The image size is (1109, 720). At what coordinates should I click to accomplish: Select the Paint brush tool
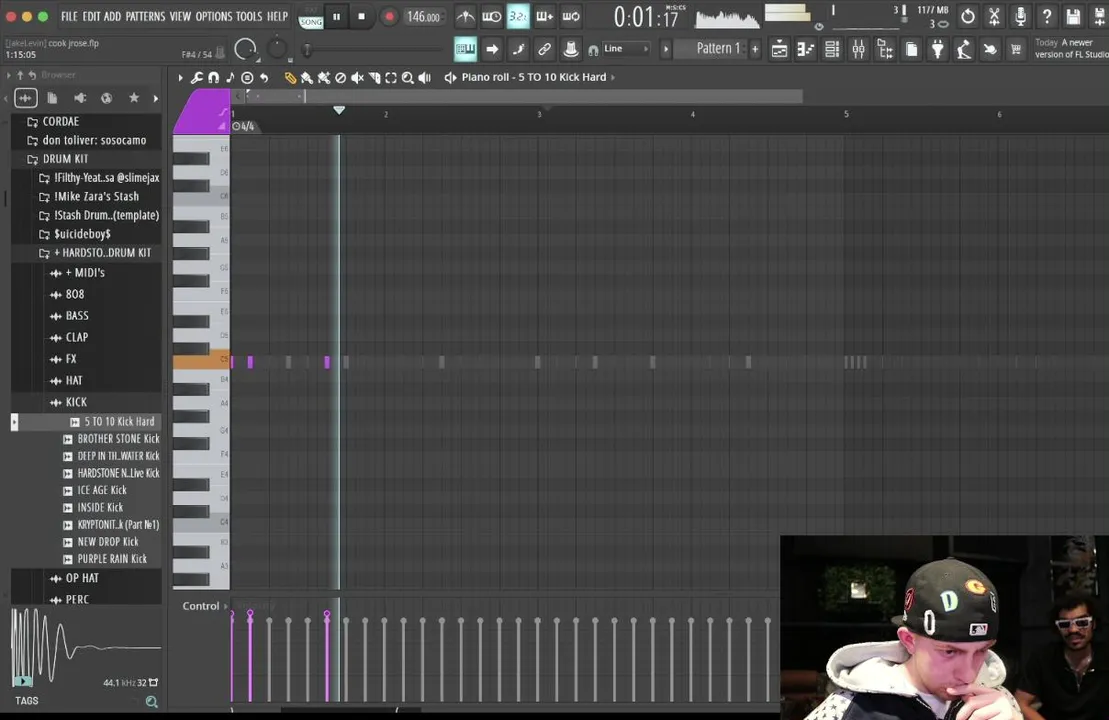(307, 78)
